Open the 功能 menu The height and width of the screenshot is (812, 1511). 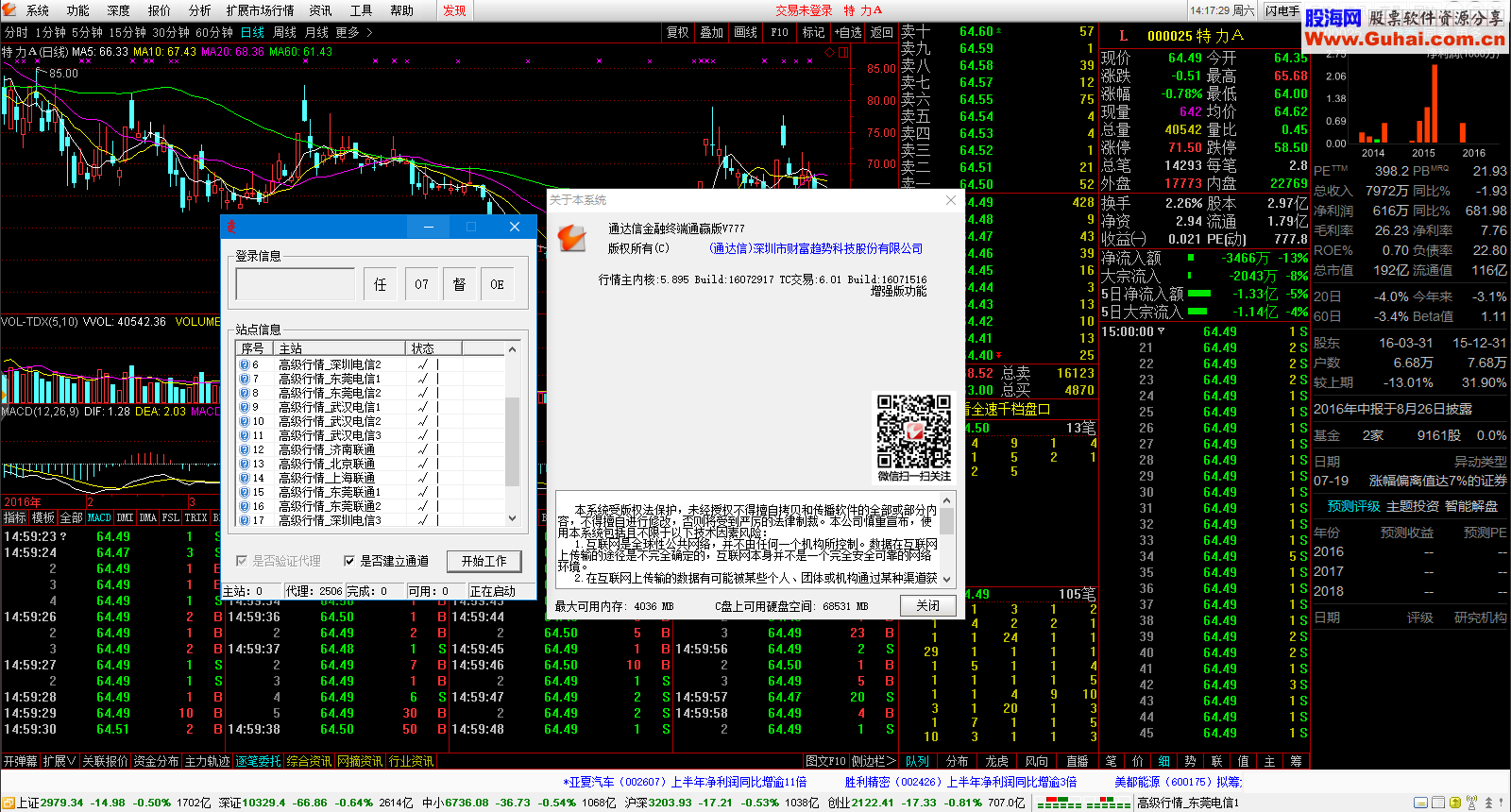click(x=77, y=10)
